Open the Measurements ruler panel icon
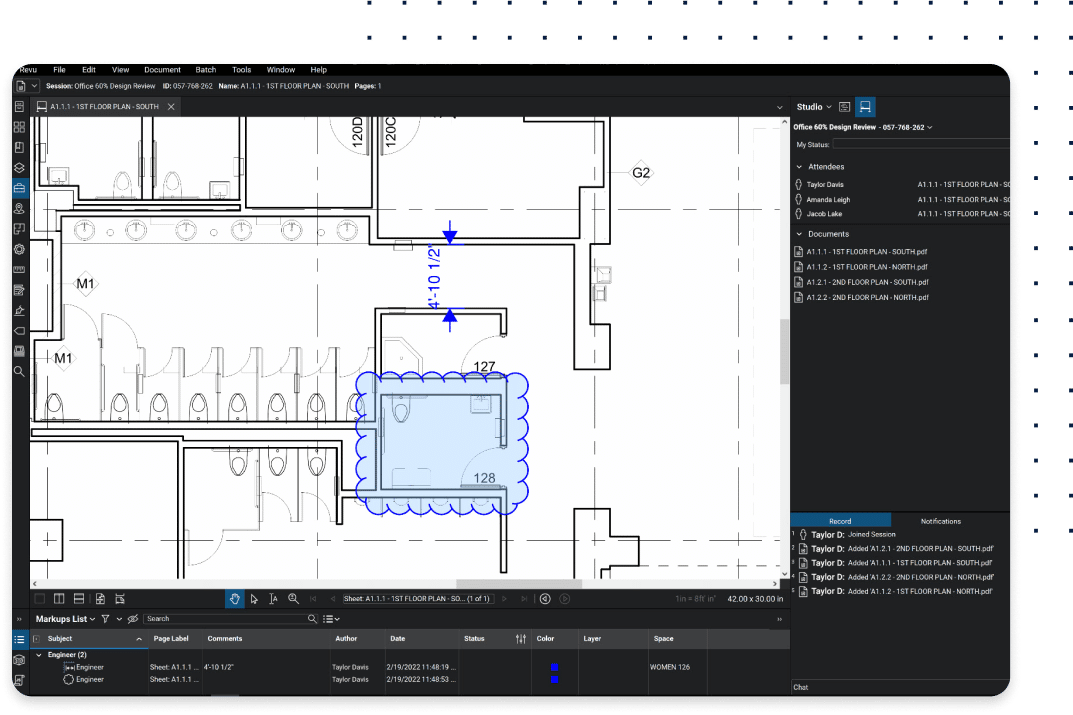Screen dimensions: 1073x715 click(19, 270)
